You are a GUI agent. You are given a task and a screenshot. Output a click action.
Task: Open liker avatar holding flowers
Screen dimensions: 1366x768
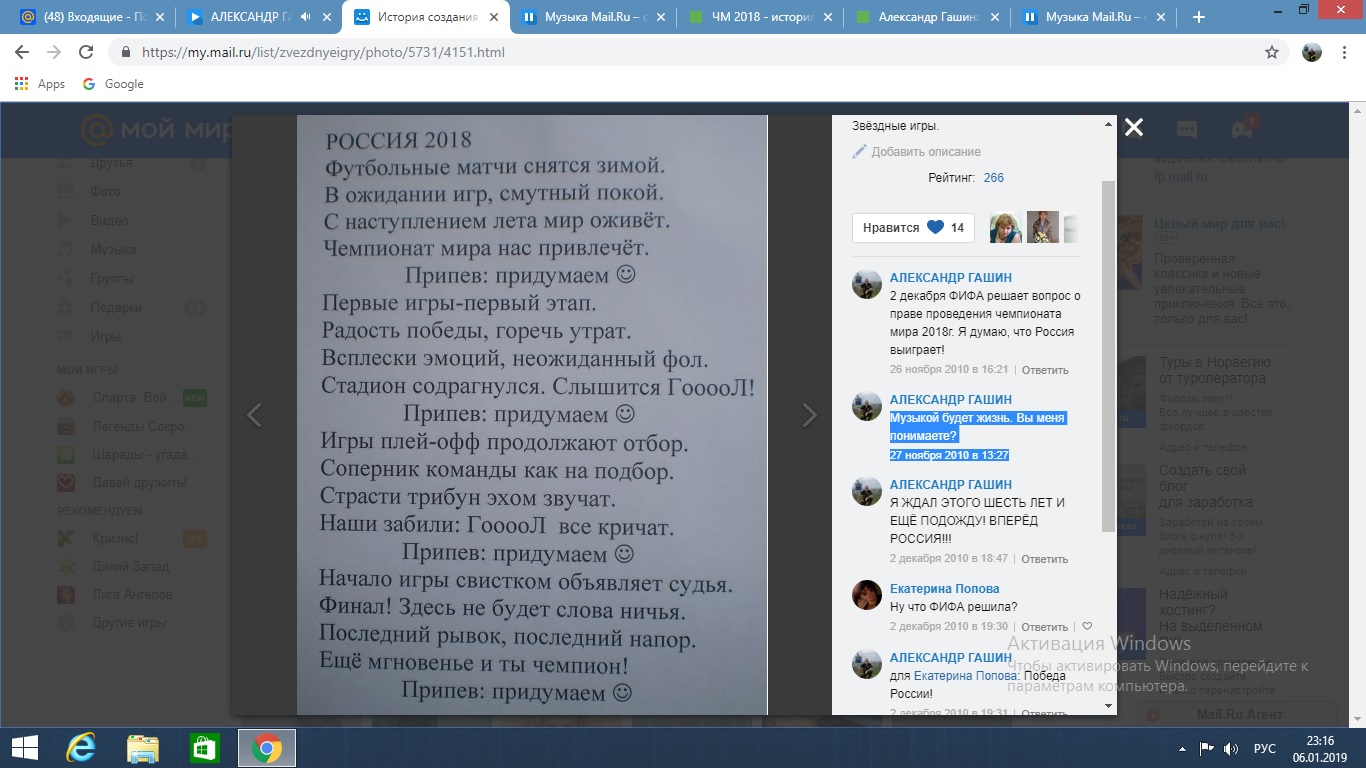[x=1043, y=228]
